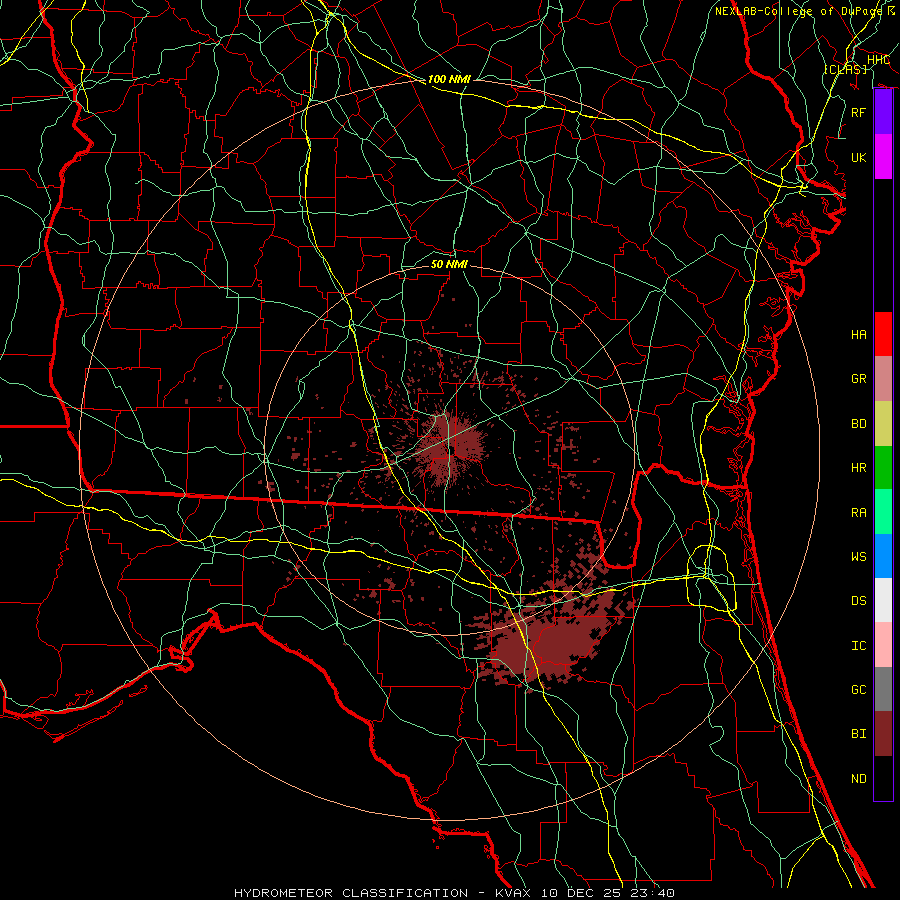The height and width of the screenshot is (900, 900).
Task: Click the GR pink-brown legend swatch
Action: click(x=883, y=378)
